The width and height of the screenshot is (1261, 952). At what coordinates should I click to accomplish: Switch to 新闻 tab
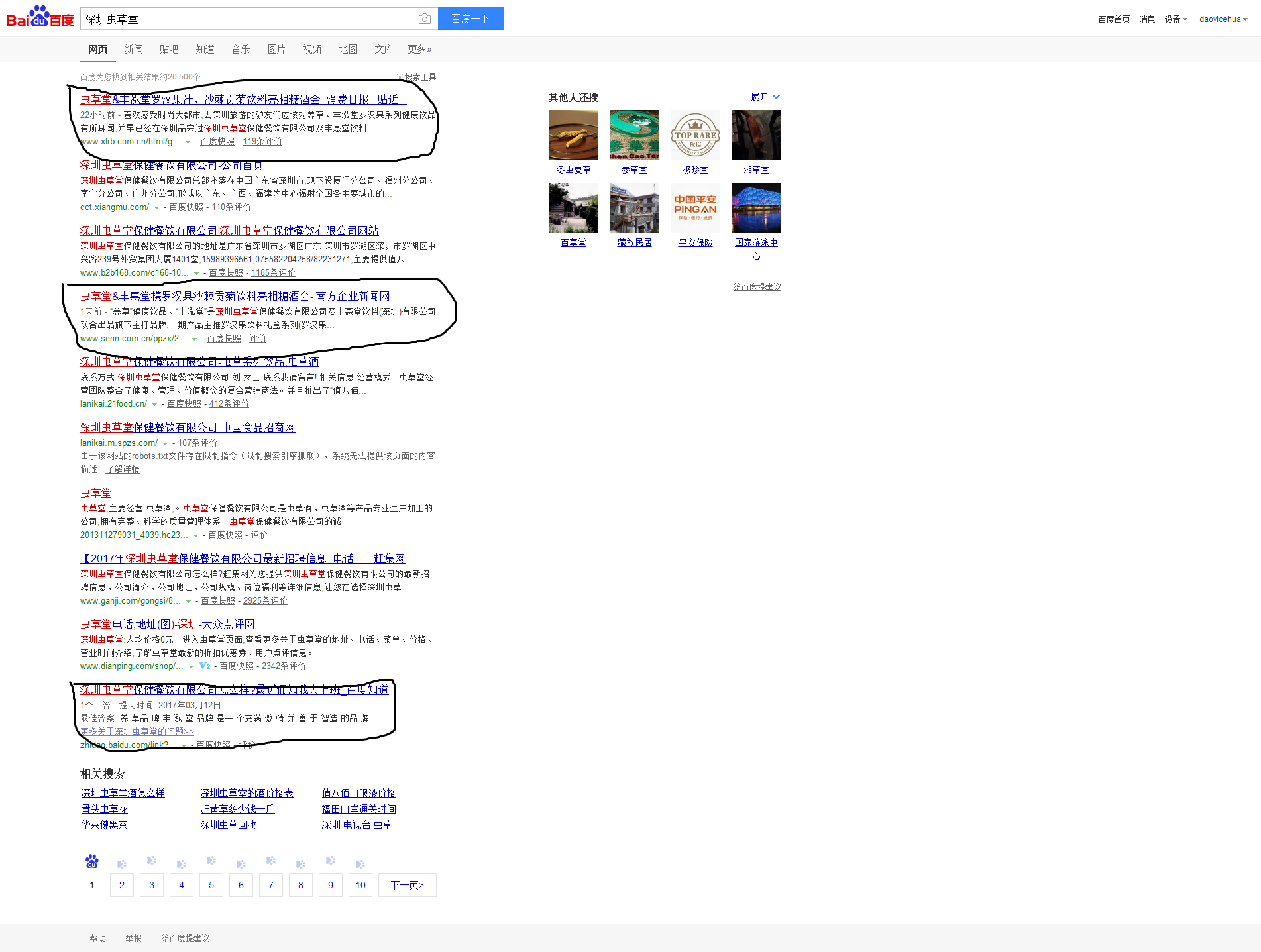[133, 49]
